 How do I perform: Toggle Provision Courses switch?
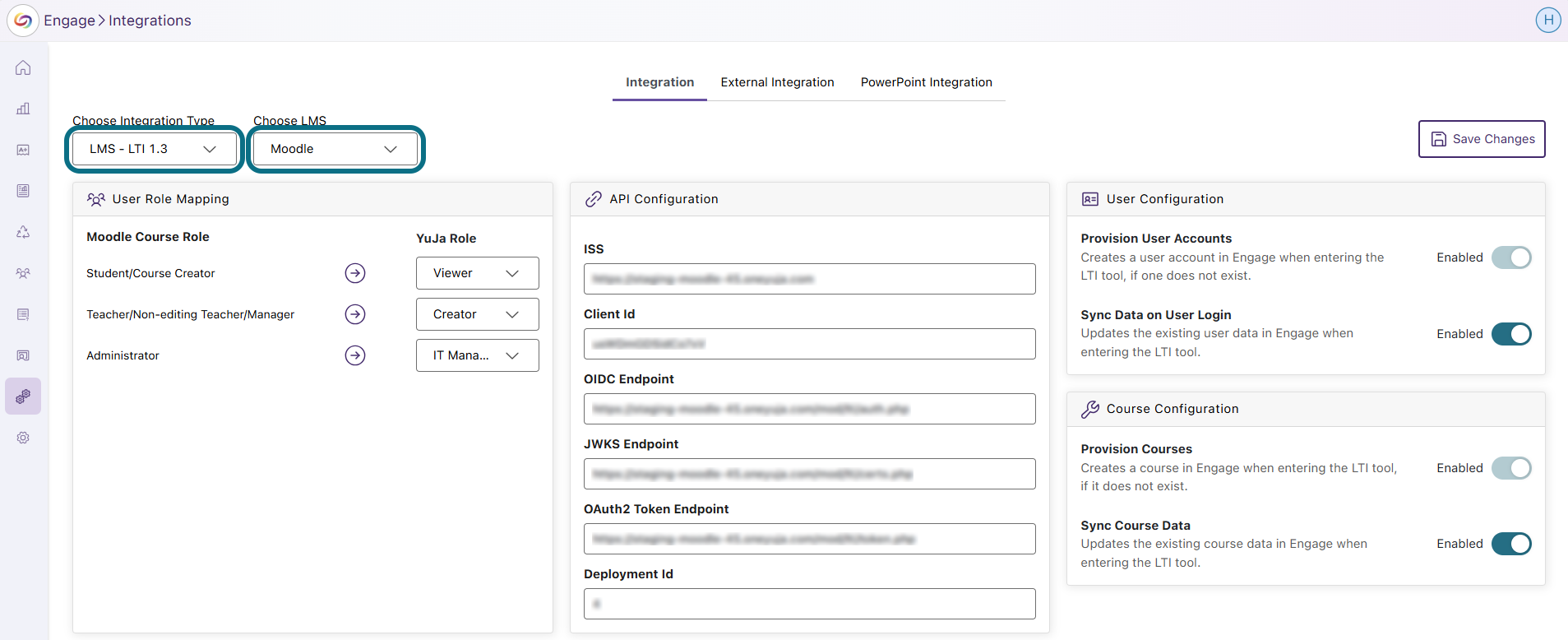[1511, 468]
